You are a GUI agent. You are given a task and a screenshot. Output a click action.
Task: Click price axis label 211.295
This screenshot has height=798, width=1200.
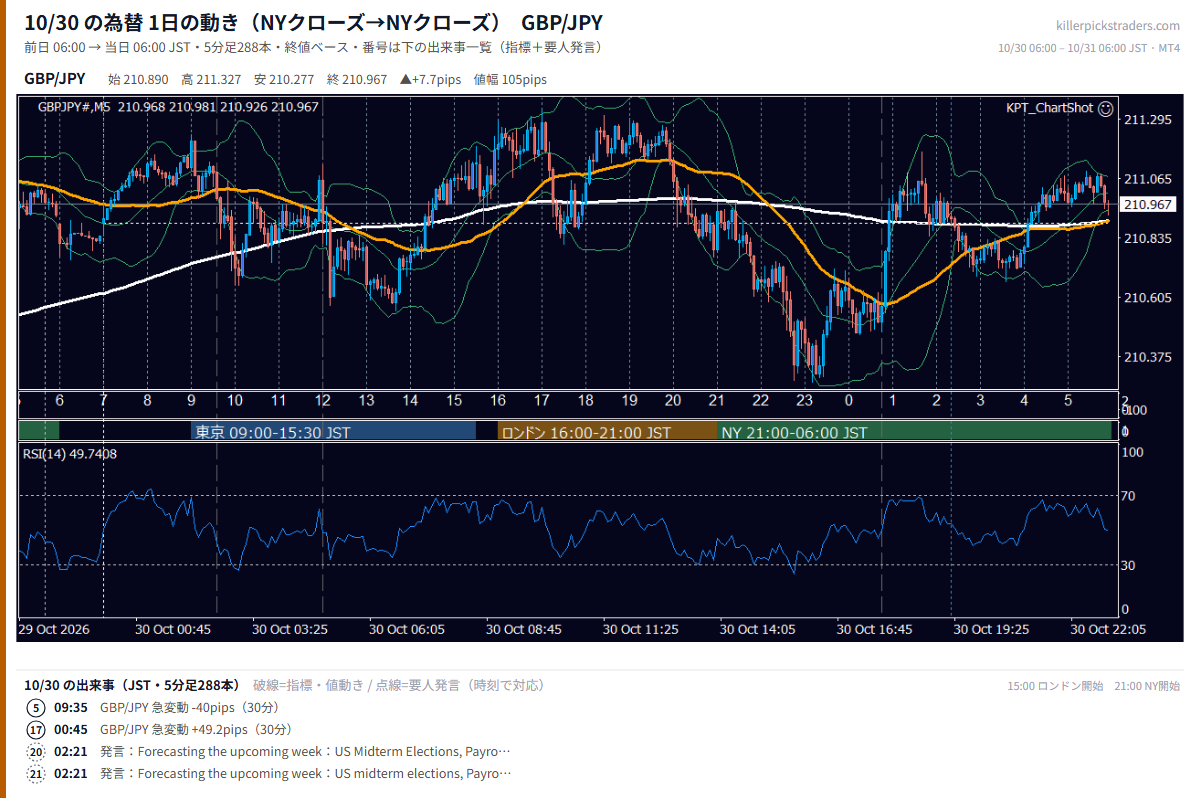[1148, 120]
